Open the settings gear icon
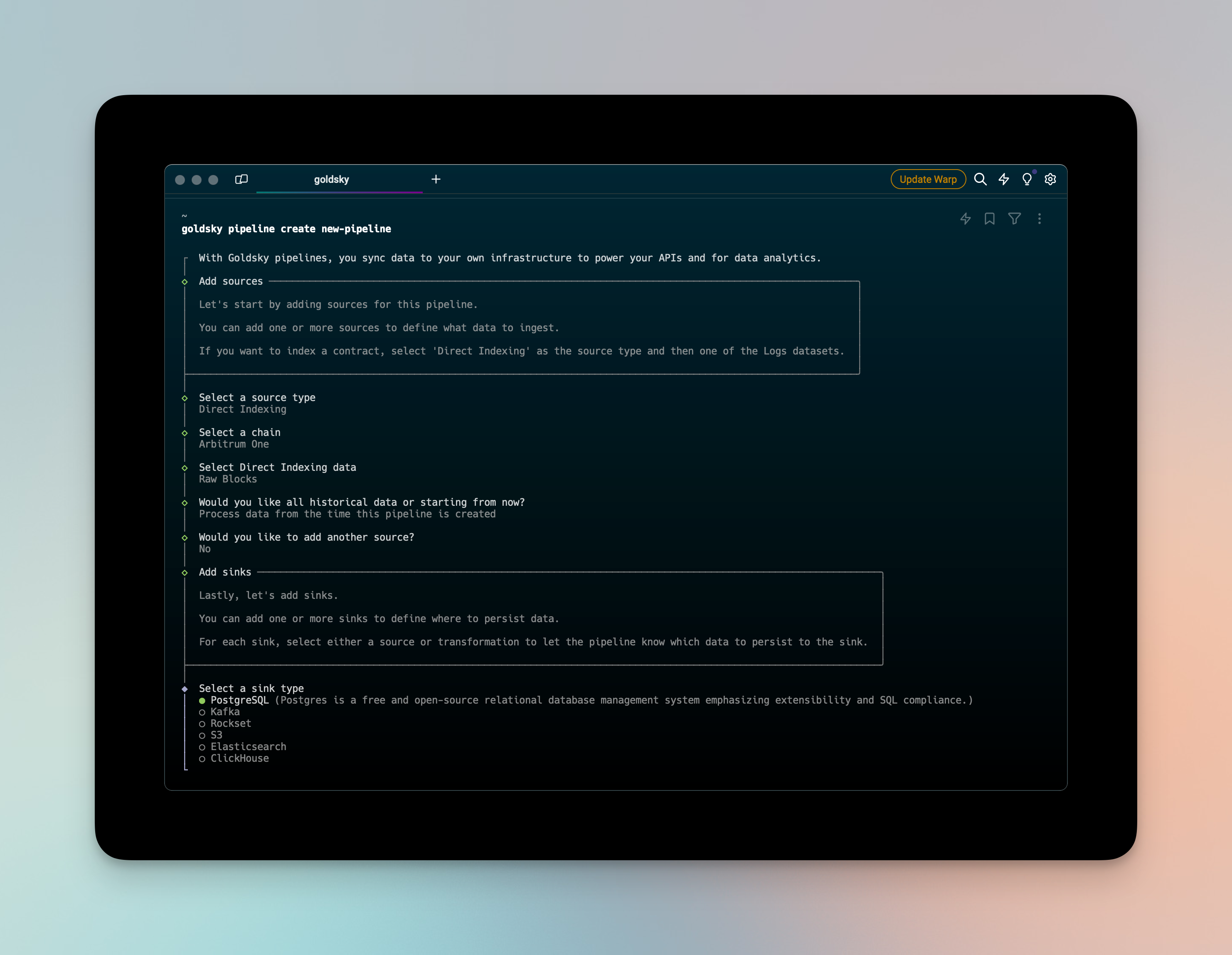The width and height of the screenshot is (1232, 955). coord(1050,180)
